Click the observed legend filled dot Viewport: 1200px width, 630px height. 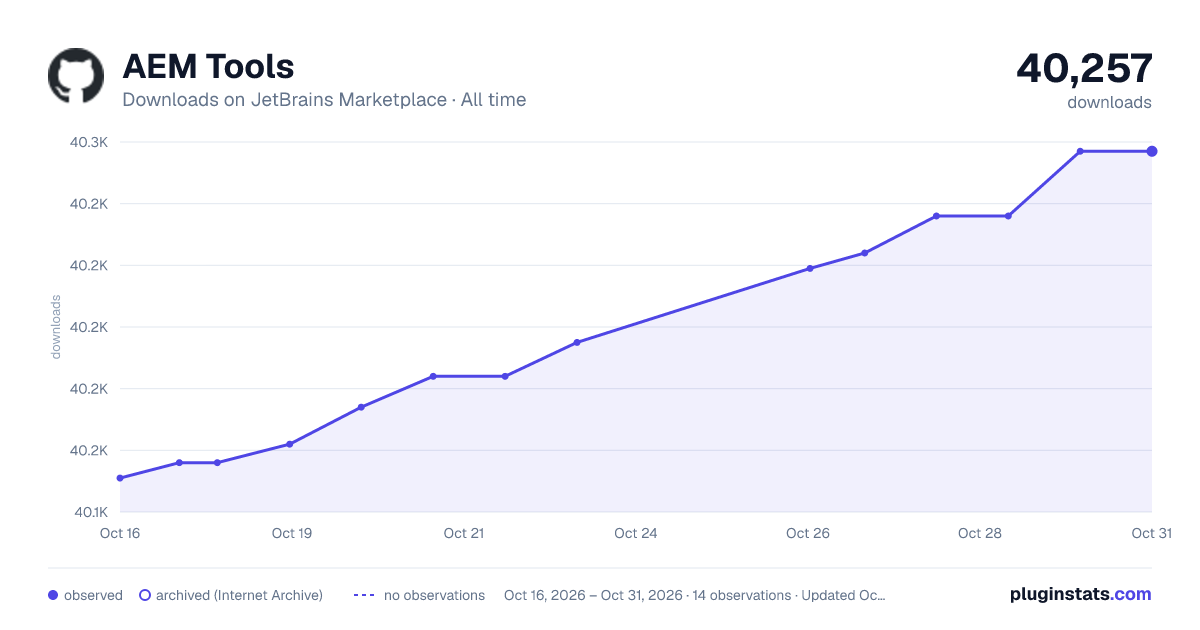[x=53, y=595]
